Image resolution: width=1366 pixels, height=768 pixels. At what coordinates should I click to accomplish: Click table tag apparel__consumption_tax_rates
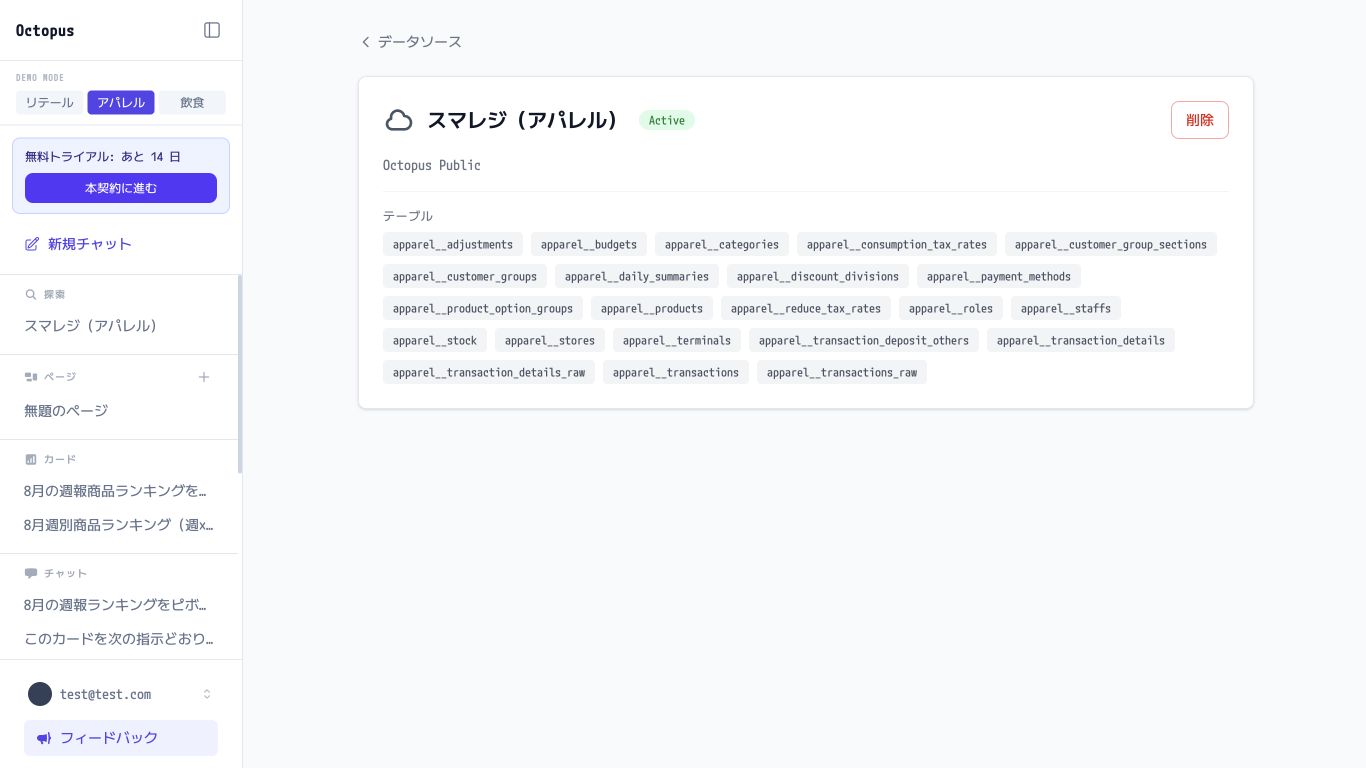tap(897, 244)
